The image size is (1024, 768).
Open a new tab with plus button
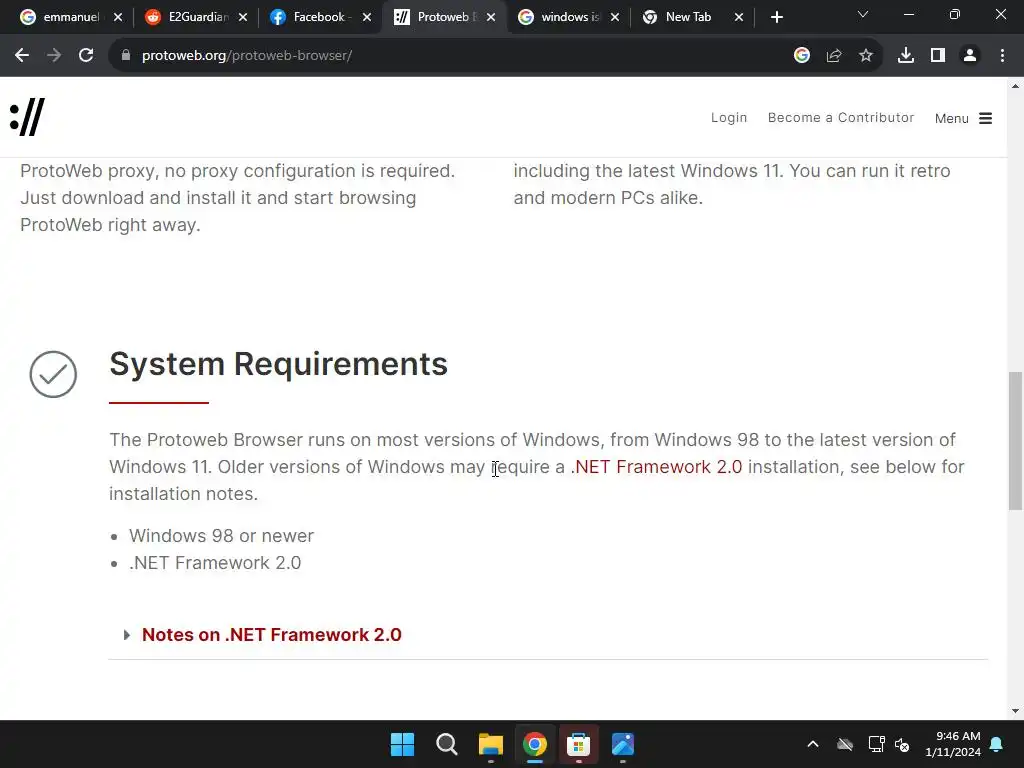[776, 17]
